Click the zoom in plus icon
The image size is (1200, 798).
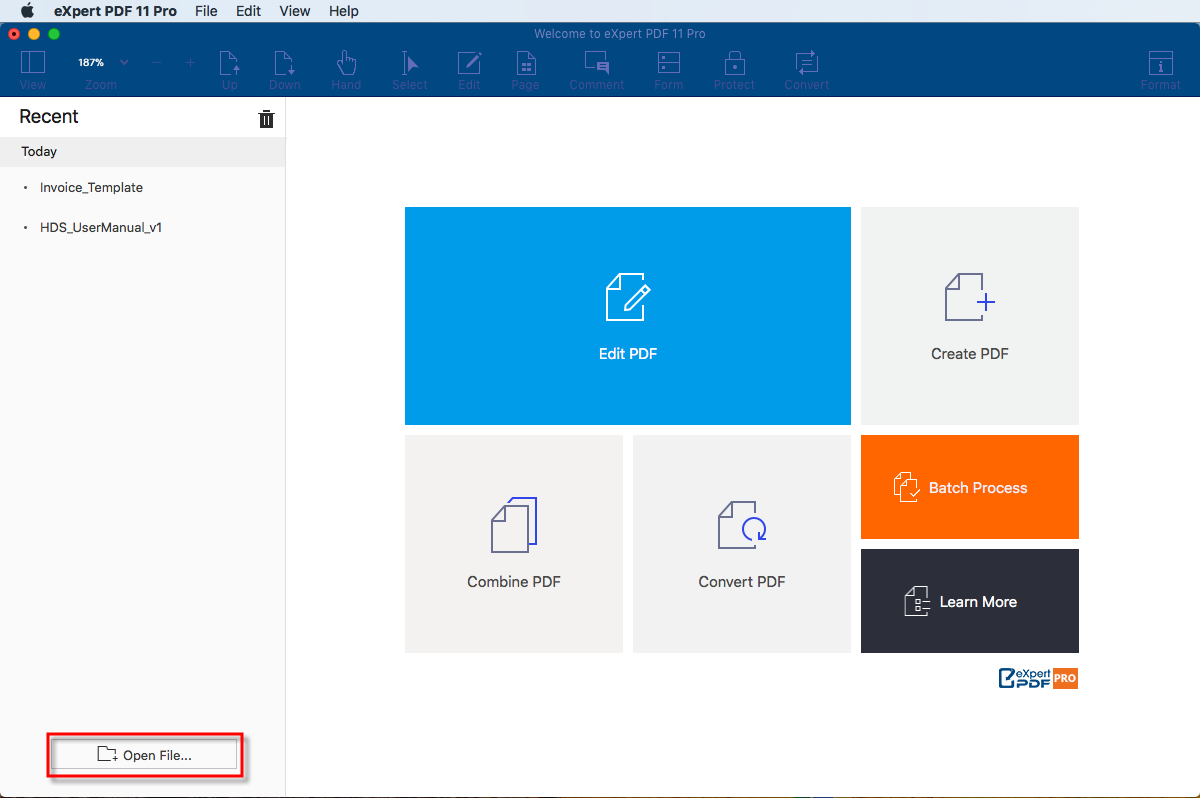[190, 63]
